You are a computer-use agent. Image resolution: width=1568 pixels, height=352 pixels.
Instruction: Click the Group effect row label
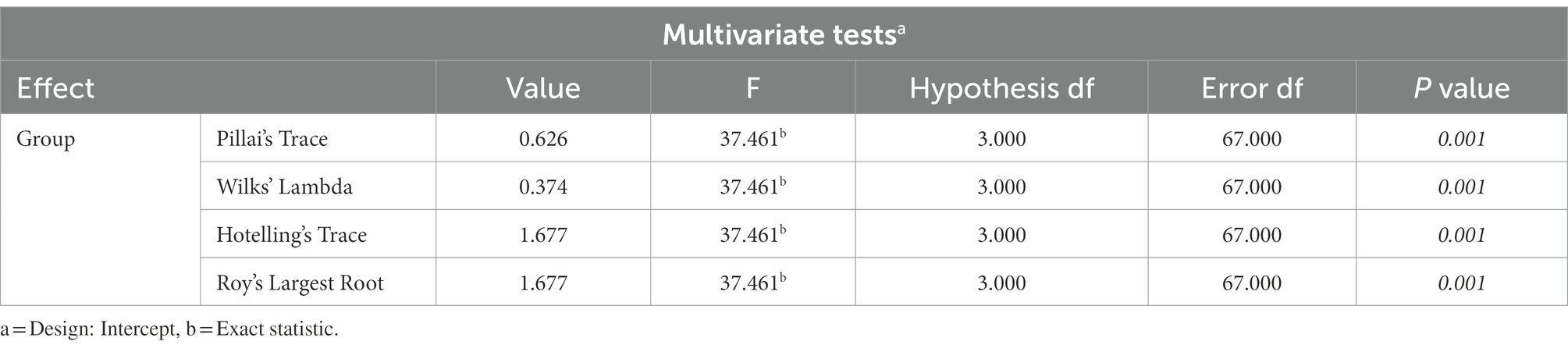click(x=46, y=140)
